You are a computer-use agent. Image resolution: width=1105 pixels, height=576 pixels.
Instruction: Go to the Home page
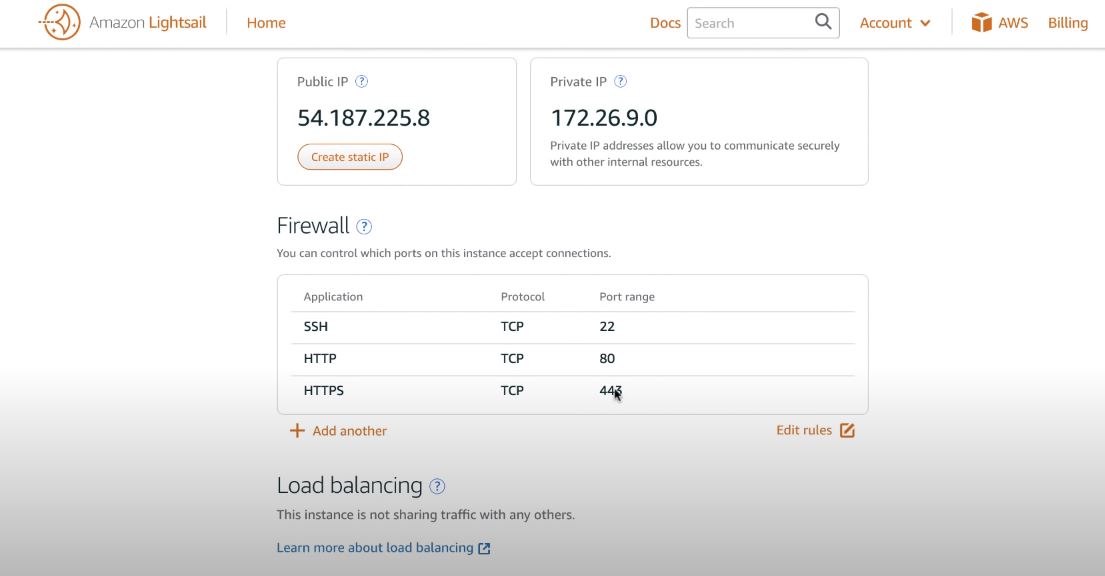point(266,21)
